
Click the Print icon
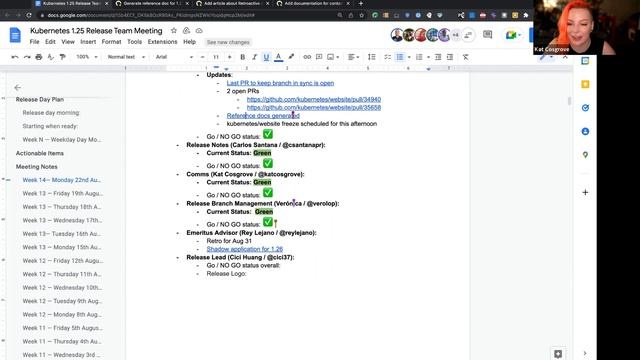point(39,57)
